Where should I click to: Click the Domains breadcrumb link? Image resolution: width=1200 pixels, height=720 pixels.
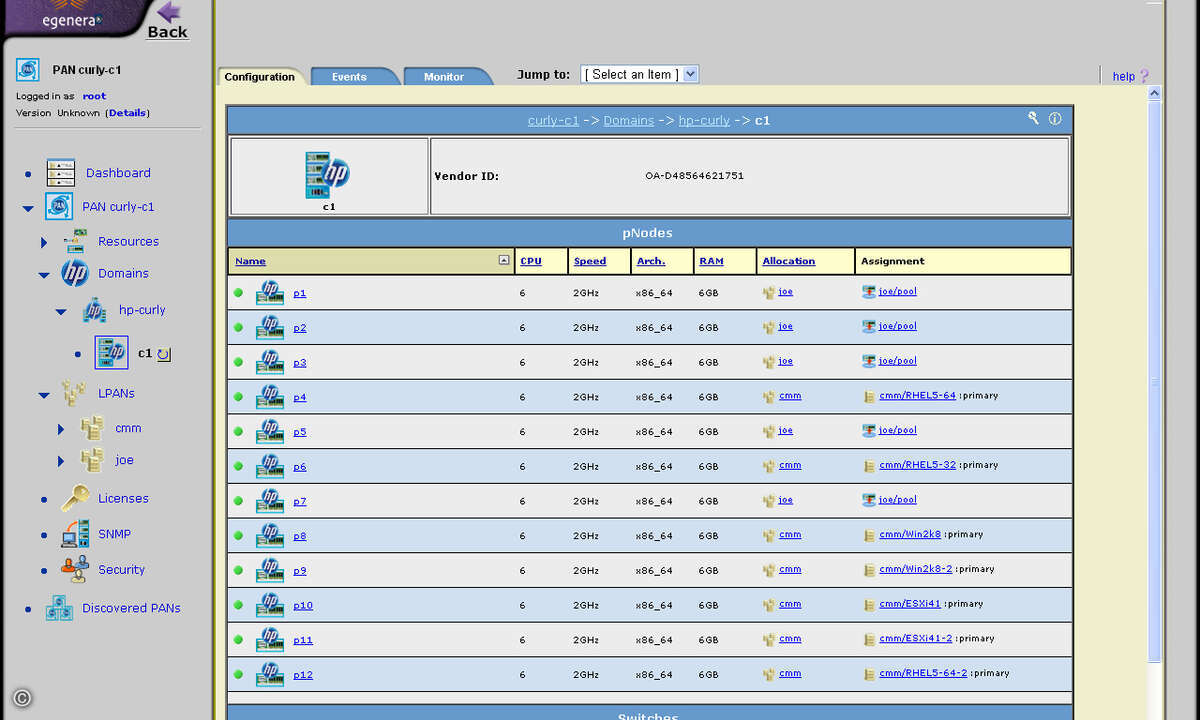coord(629,120)
